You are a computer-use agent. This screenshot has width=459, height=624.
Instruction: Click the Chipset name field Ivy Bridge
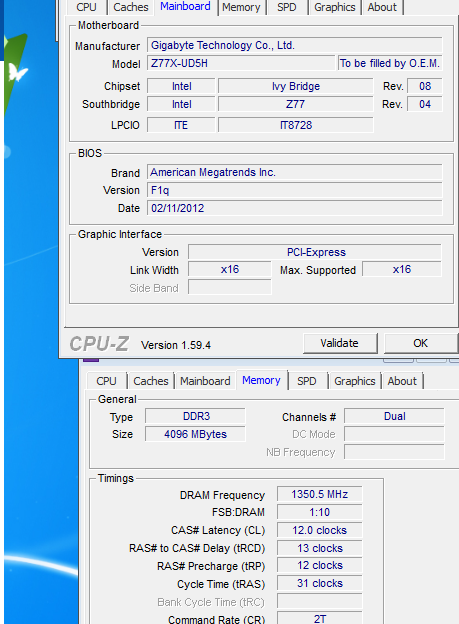(x=296, y=86)
